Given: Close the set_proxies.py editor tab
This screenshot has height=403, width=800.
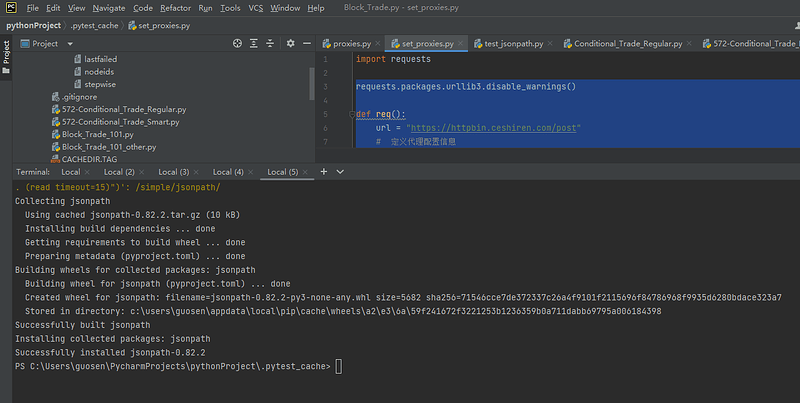Looking at the screenshot, I should pyautogui.click(x=460, y=44).
